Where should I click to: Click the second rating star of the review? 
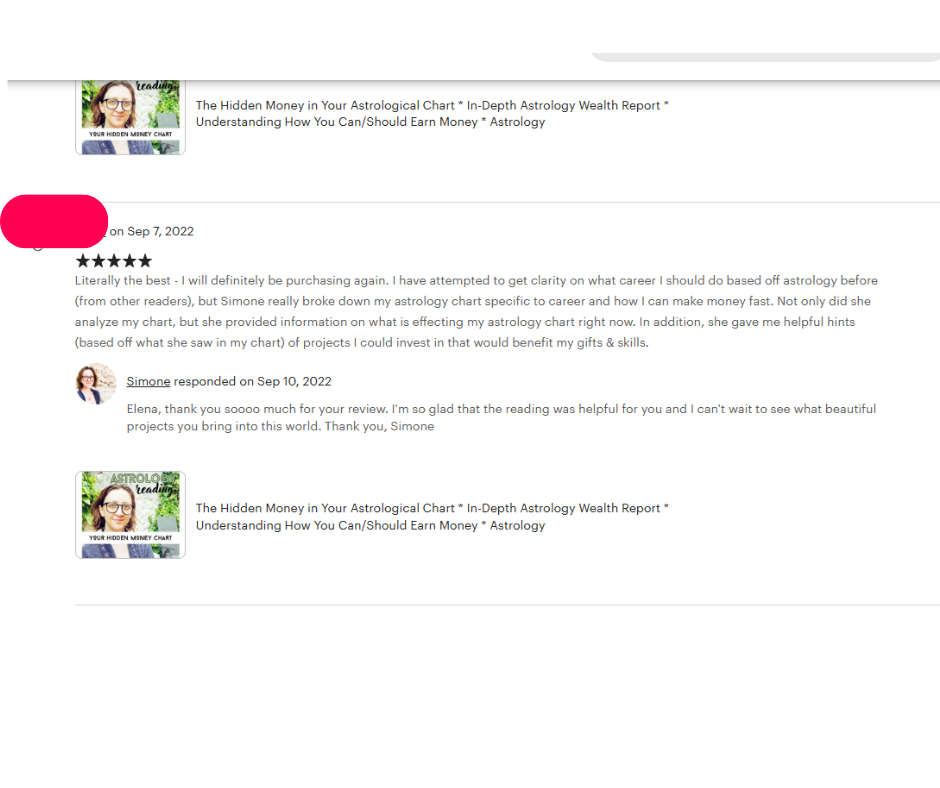[x=98, y=261]
